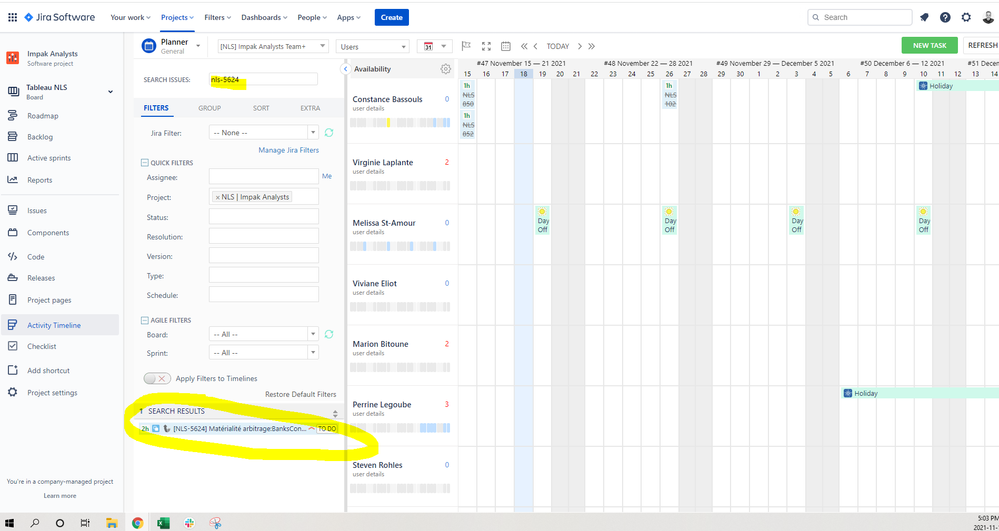The height and width of the screenshot is (531, 999).
Task: Open Backlog in the sidebar
Action: tap(40, 137)
